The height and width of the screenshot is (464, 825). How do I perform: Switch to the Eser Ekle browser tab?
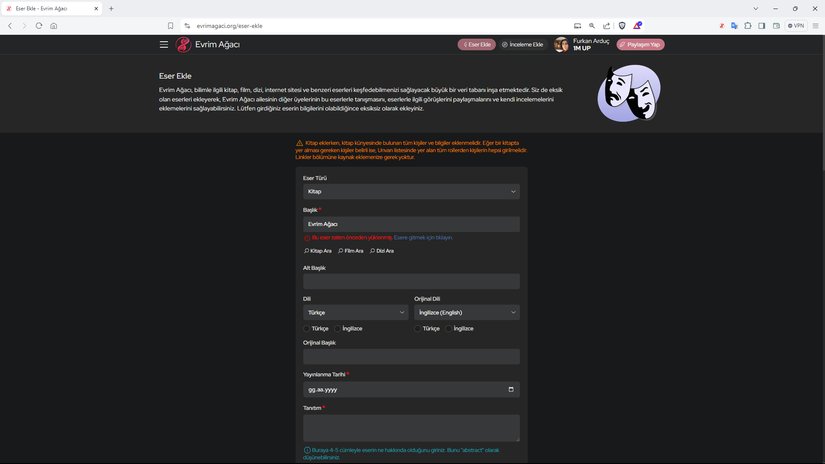[50, 8]
